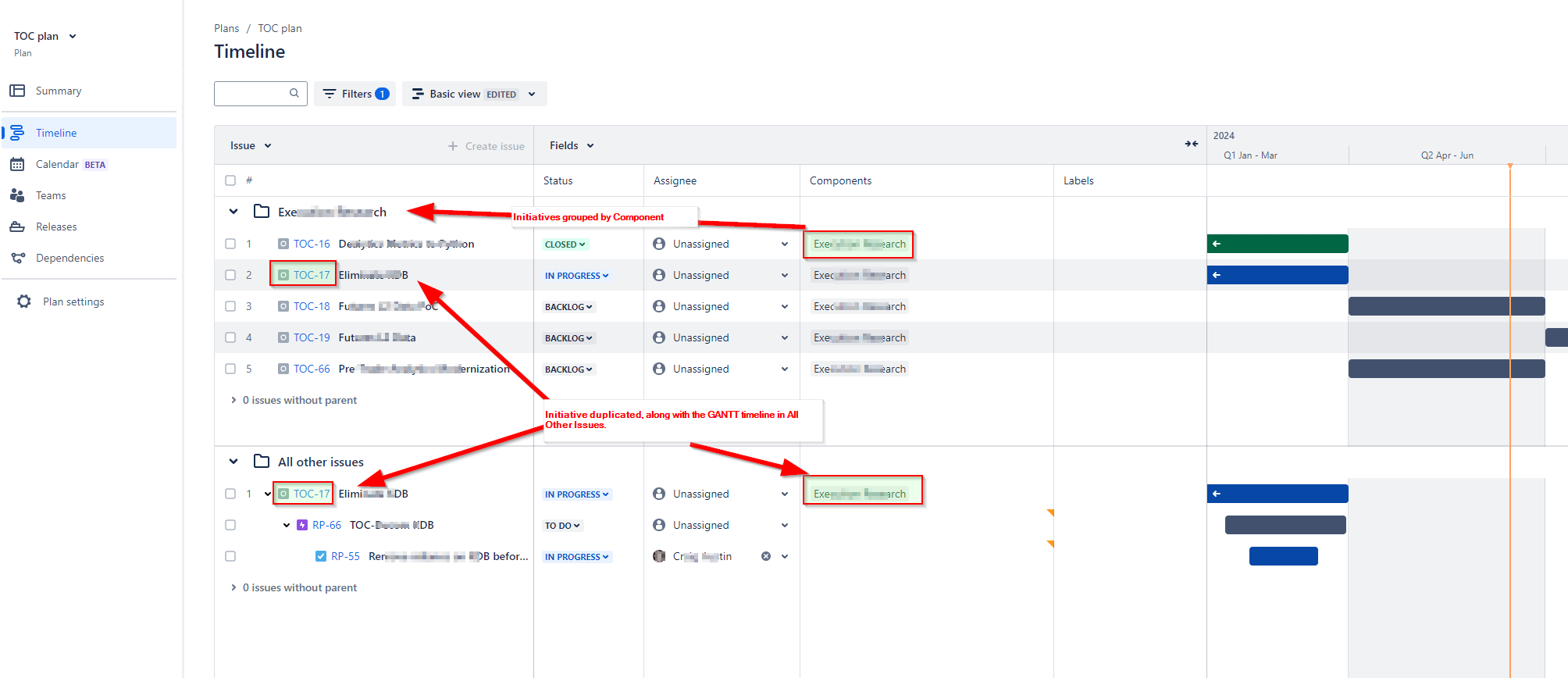Viewport: 1568px width, 678px height.
Task: Click the search magnifier icon
Action: pyautogui.click(x=294, y=93)
